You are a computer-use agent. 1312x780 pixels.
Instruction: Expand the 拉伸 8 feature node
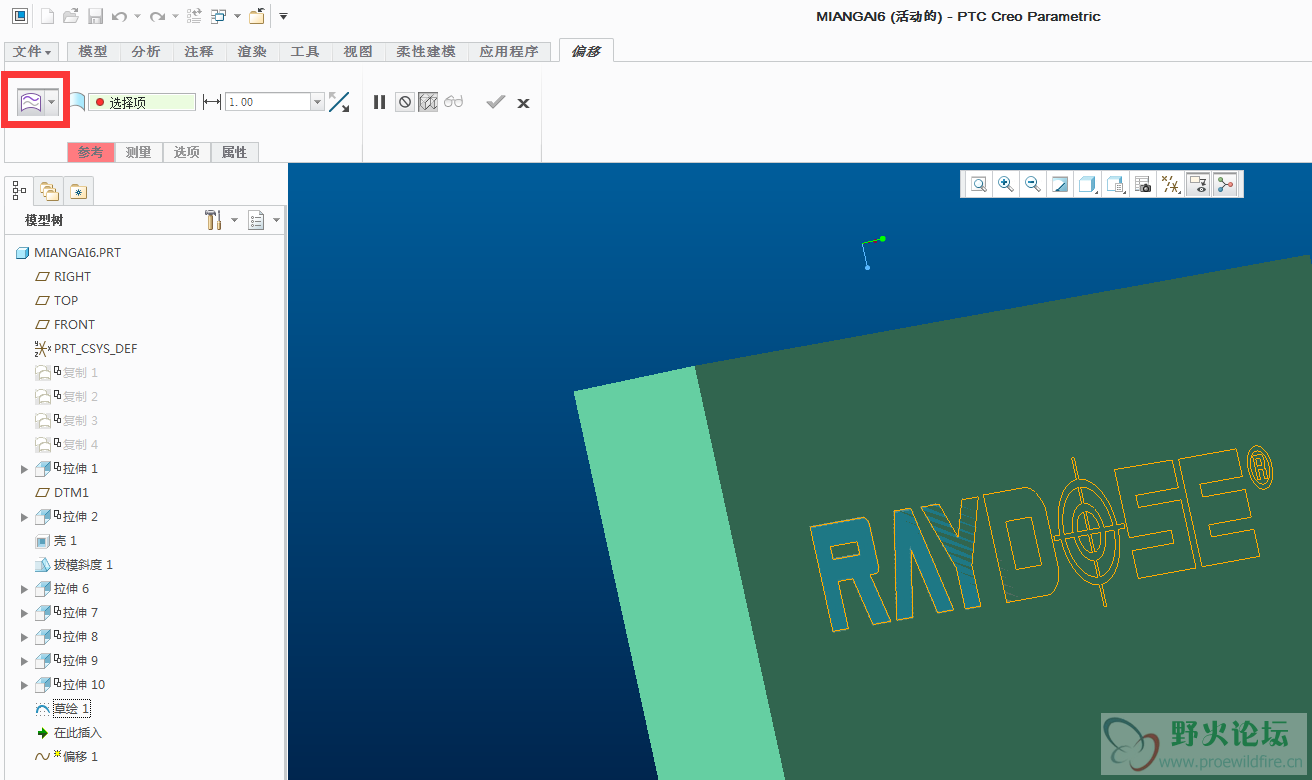tap(25, 637)
